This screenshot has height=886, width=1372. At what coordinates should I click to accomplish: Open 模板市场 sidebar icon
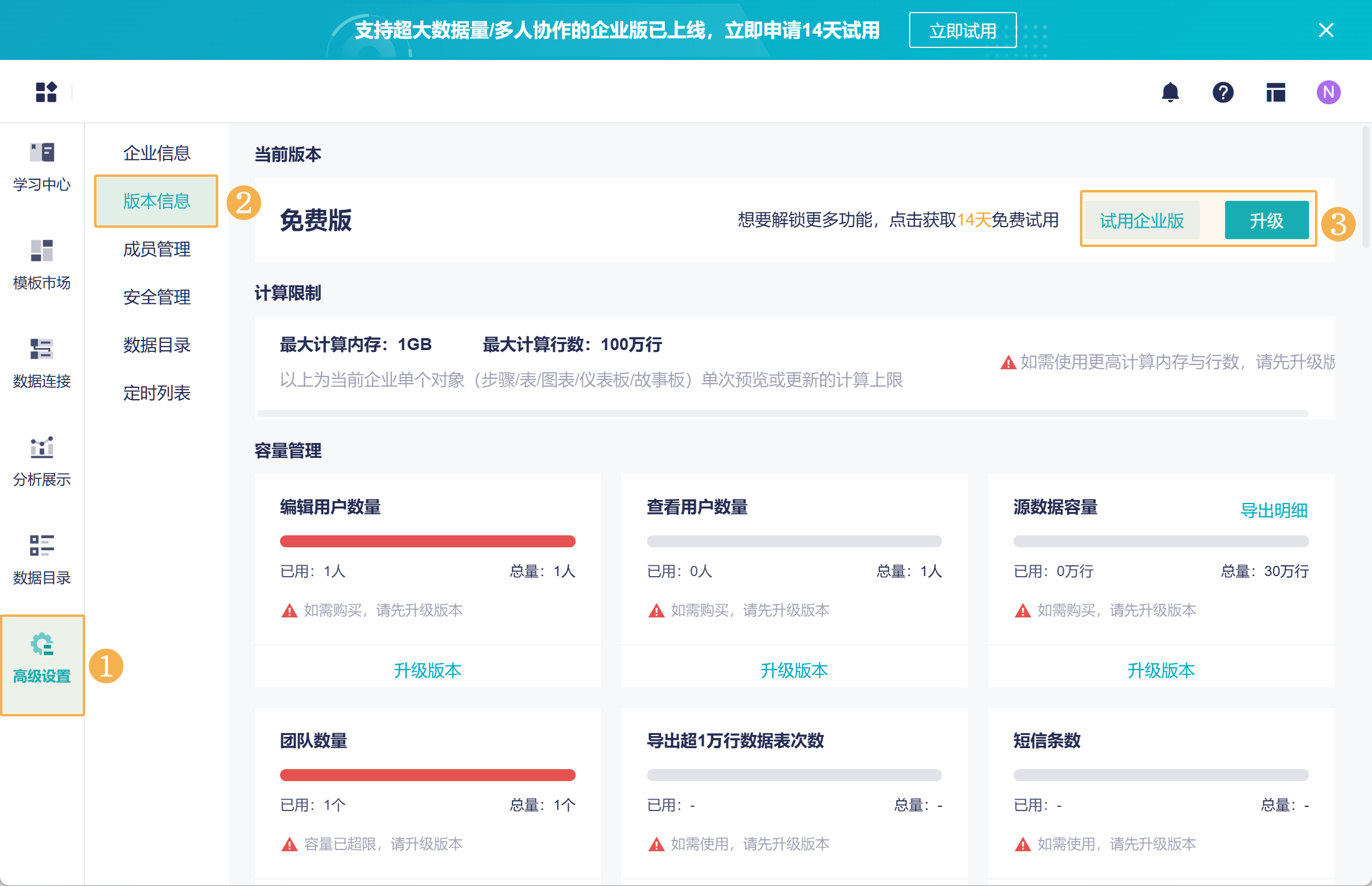pyautogui.click(x=42, y=265)
